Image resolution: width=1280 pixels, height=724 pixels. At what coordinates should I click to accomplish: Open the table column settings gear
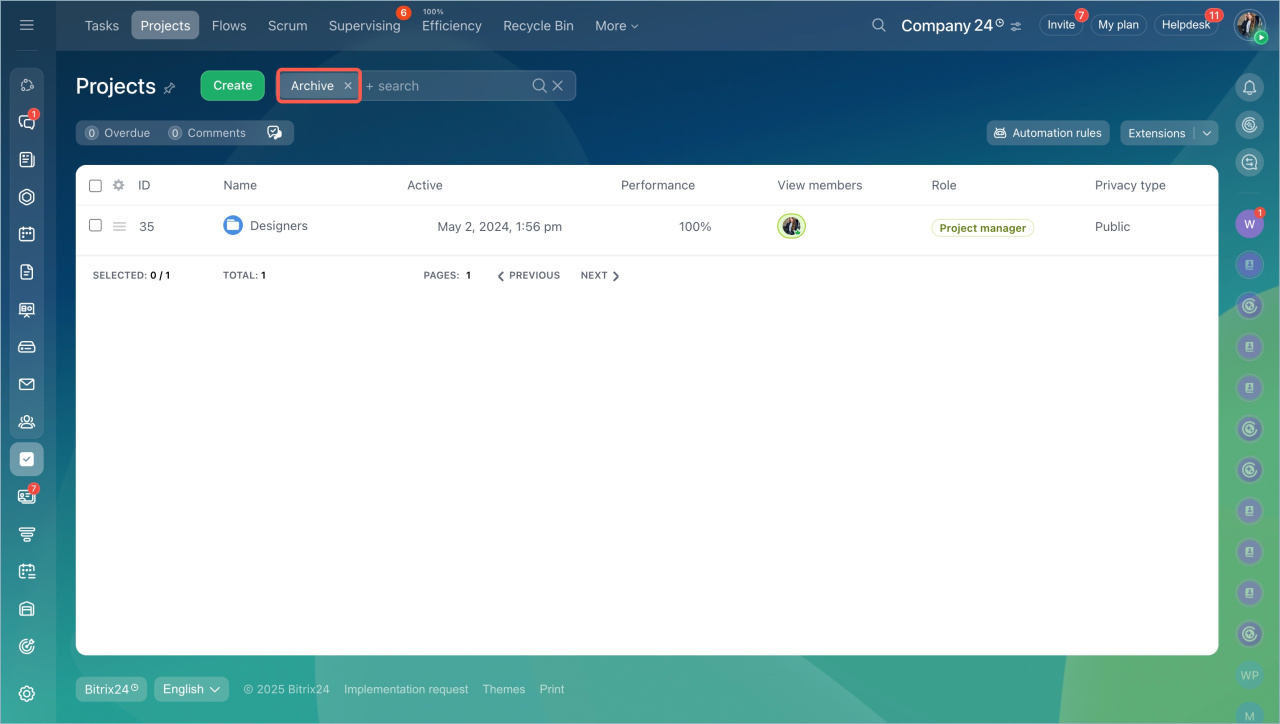pyautogui.click(x=118, y=185)
